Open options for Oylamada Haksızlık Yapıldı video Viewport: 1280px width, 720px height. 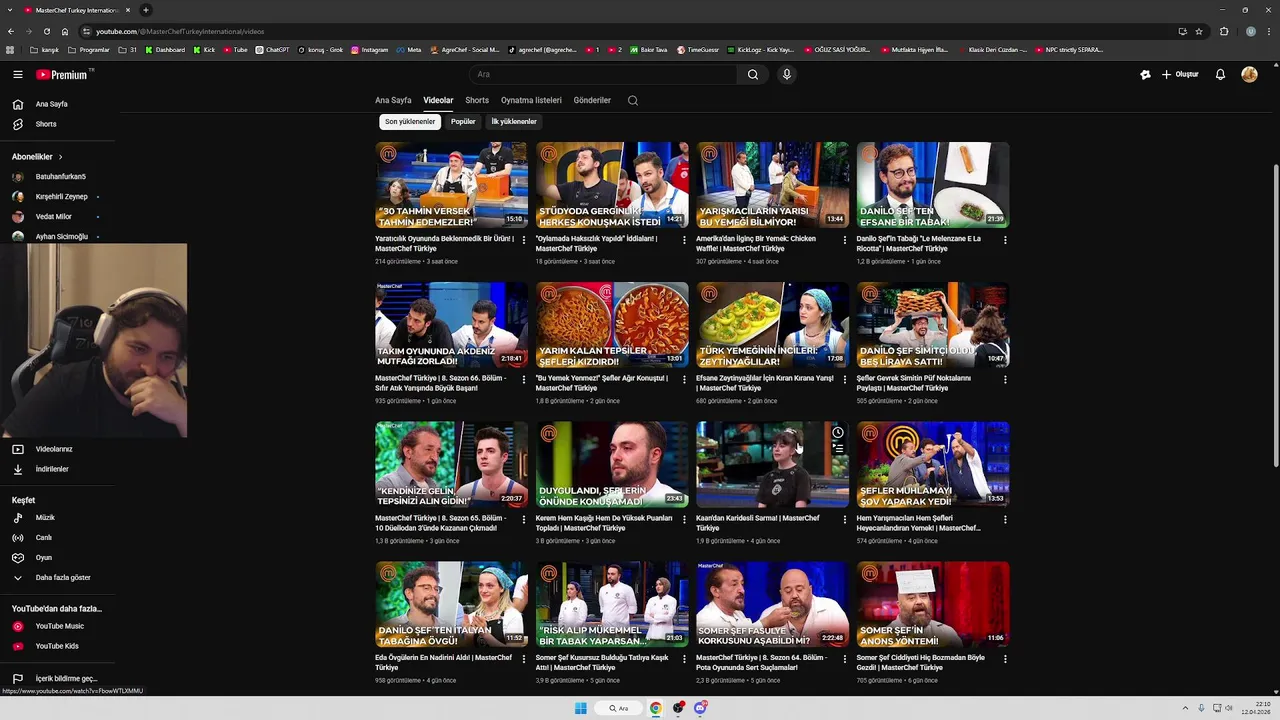684,240
